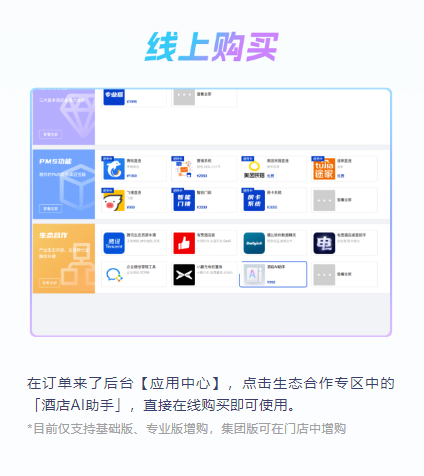Click the red thumbs-up app icon
This screenshot has width=424, height=476.
tap(184, 243)
